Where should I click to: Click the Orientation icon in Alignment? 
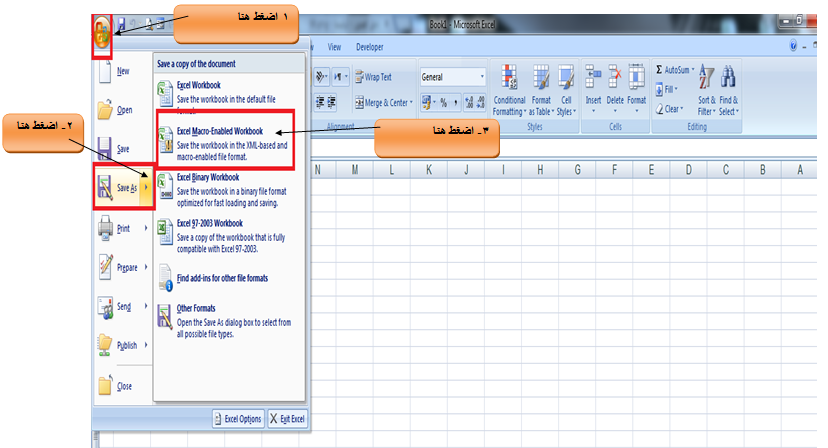pyautogui.click(x=321, y=77)
